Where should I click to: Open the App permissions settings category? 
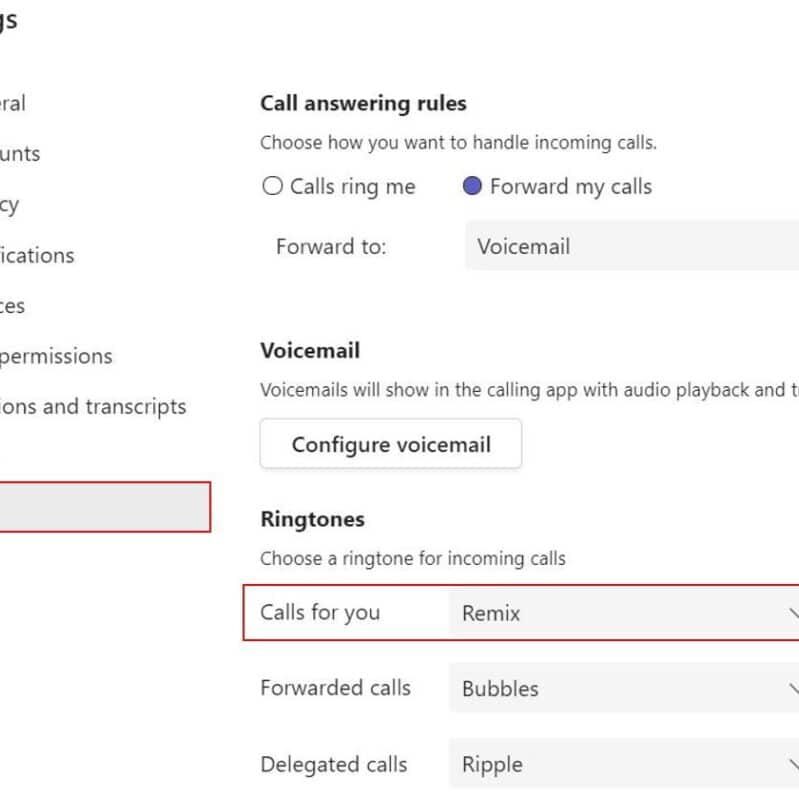click(56, 357)
